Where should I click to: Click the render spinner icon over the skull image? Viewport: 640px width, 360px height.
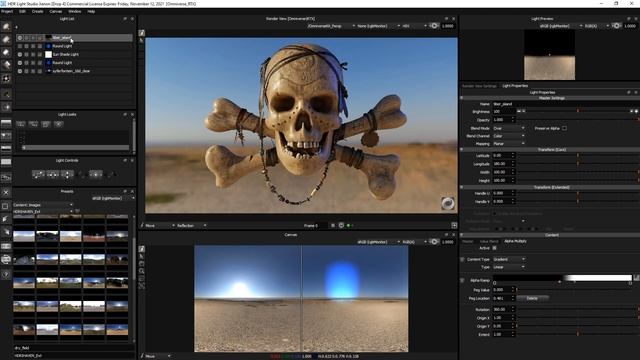pos(448,203)
